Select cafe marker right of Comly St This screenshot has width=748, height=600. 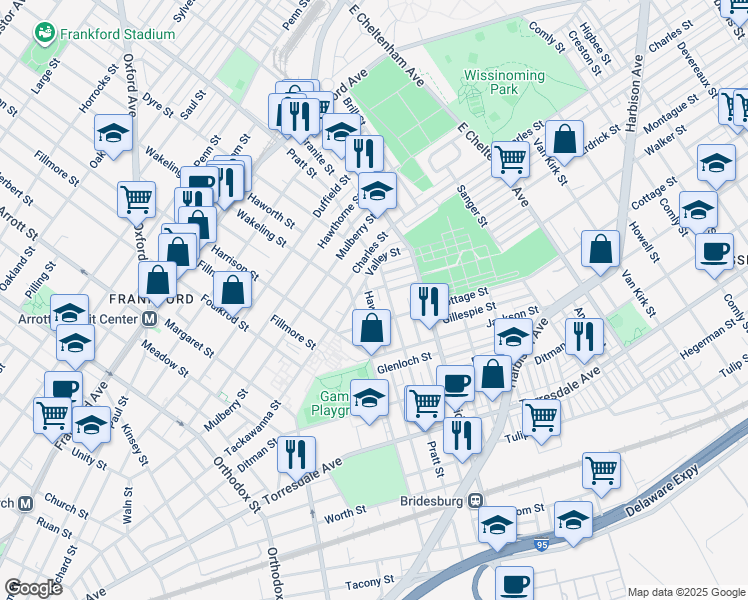click(x=714, y=255)
